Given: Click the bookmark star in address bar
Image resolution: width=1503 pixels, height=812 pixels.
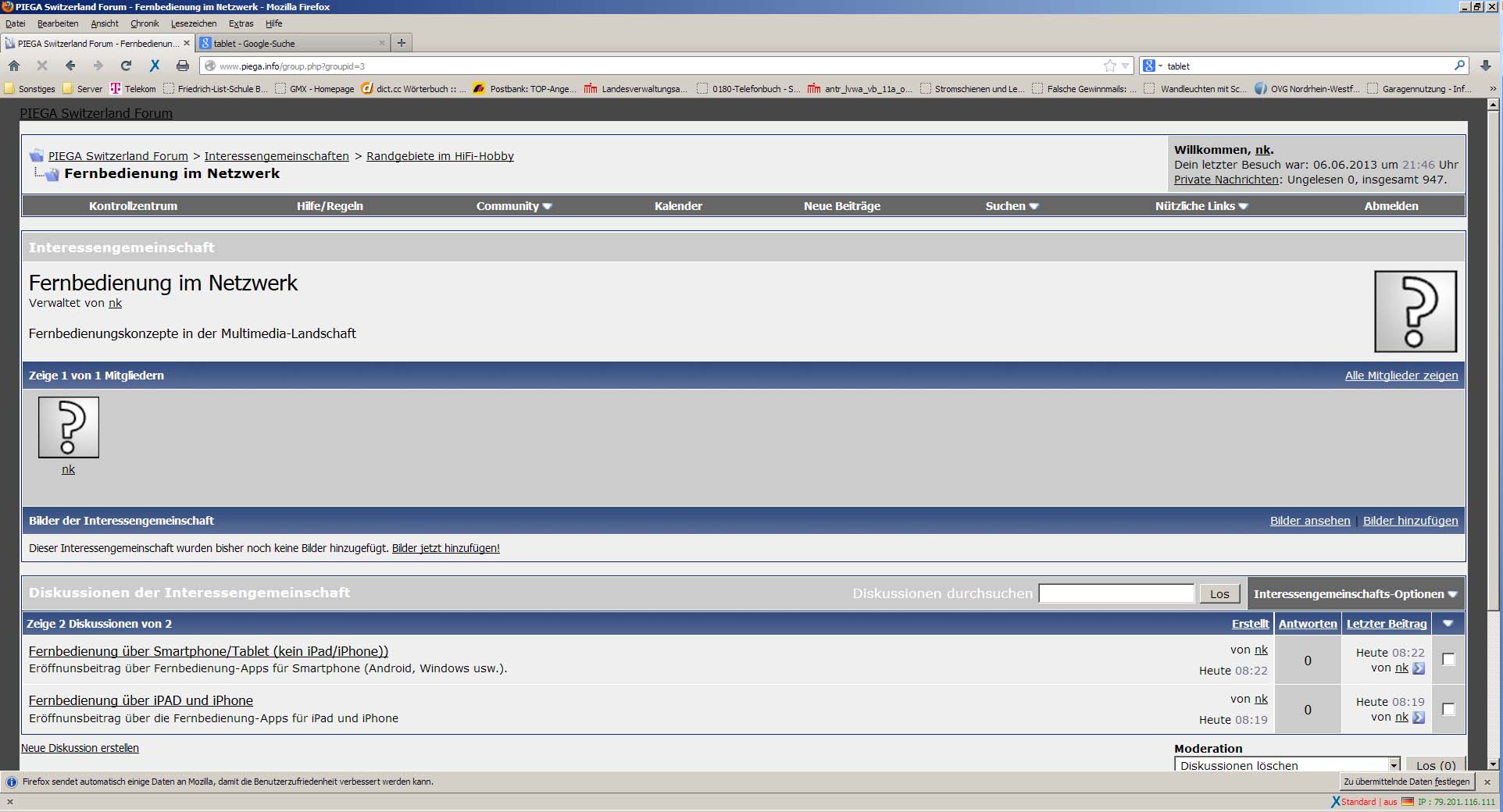Looking at the screenshot, I should pos(1109,66).
